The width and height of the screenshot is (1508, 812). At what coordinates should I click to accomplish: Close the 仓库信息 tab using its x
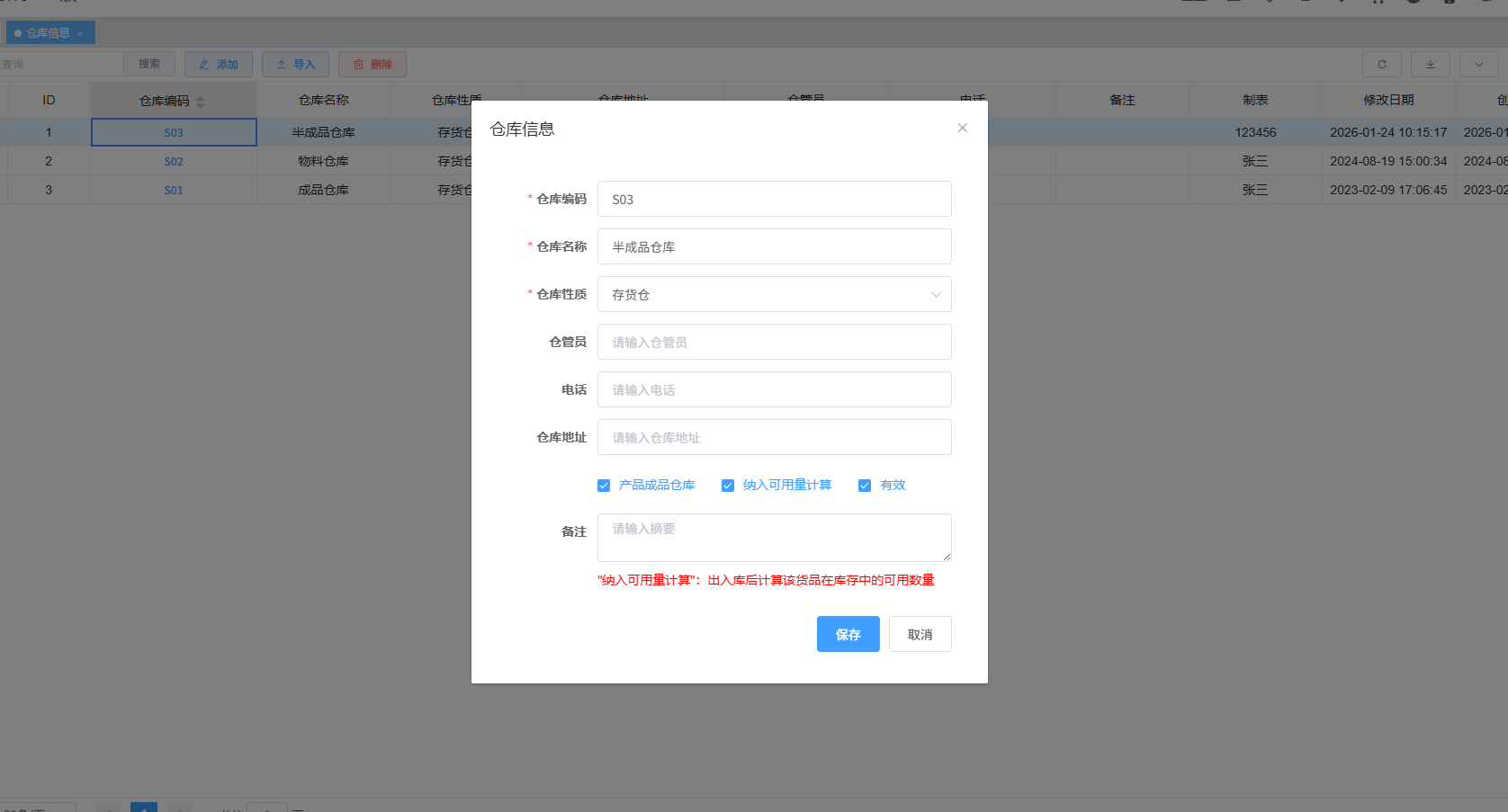tap(80, 34)
